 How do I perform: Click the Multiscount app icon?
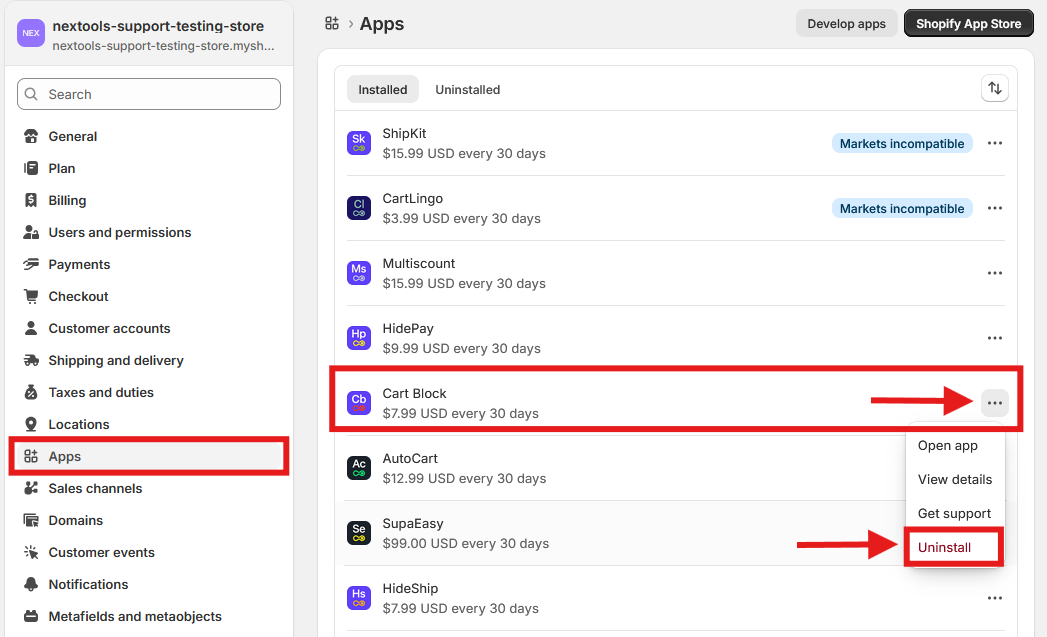pos(359,273)
